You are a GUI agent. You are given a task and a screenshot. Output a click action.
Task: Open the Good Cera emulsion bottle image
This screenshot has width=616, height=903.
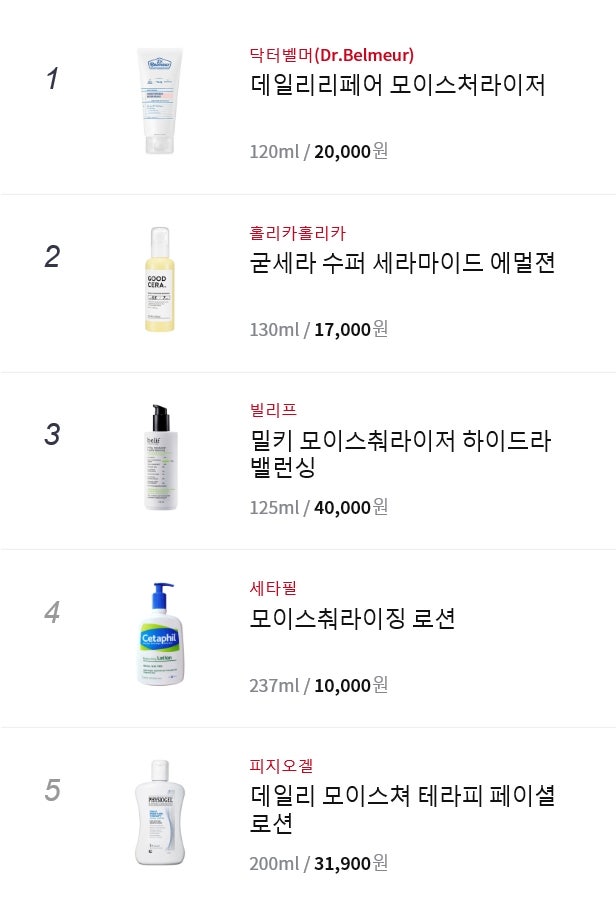point(160,279)
